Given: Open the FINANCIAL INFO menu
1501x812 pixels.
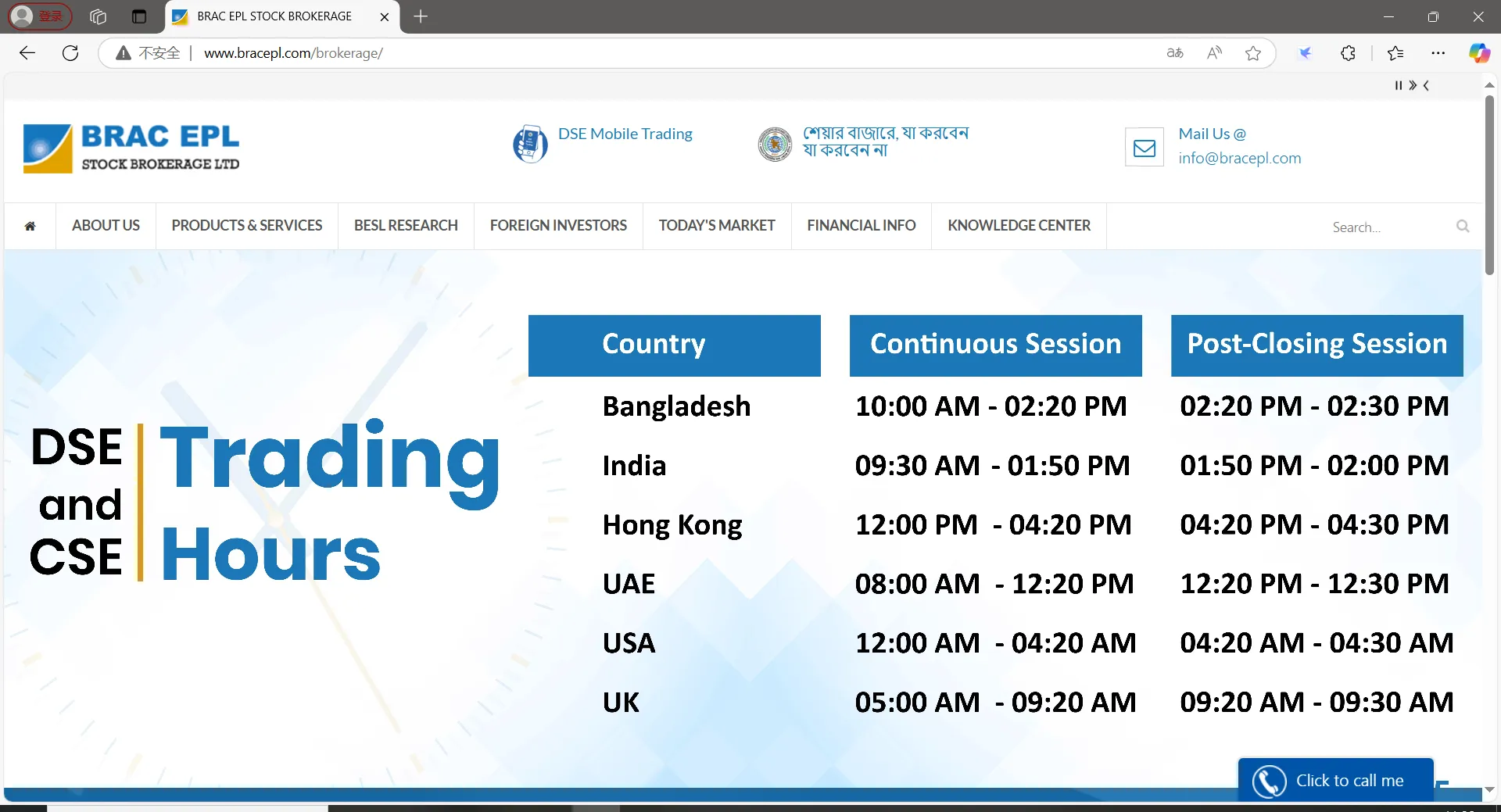Looking at the screenshot, I should 862,226.
